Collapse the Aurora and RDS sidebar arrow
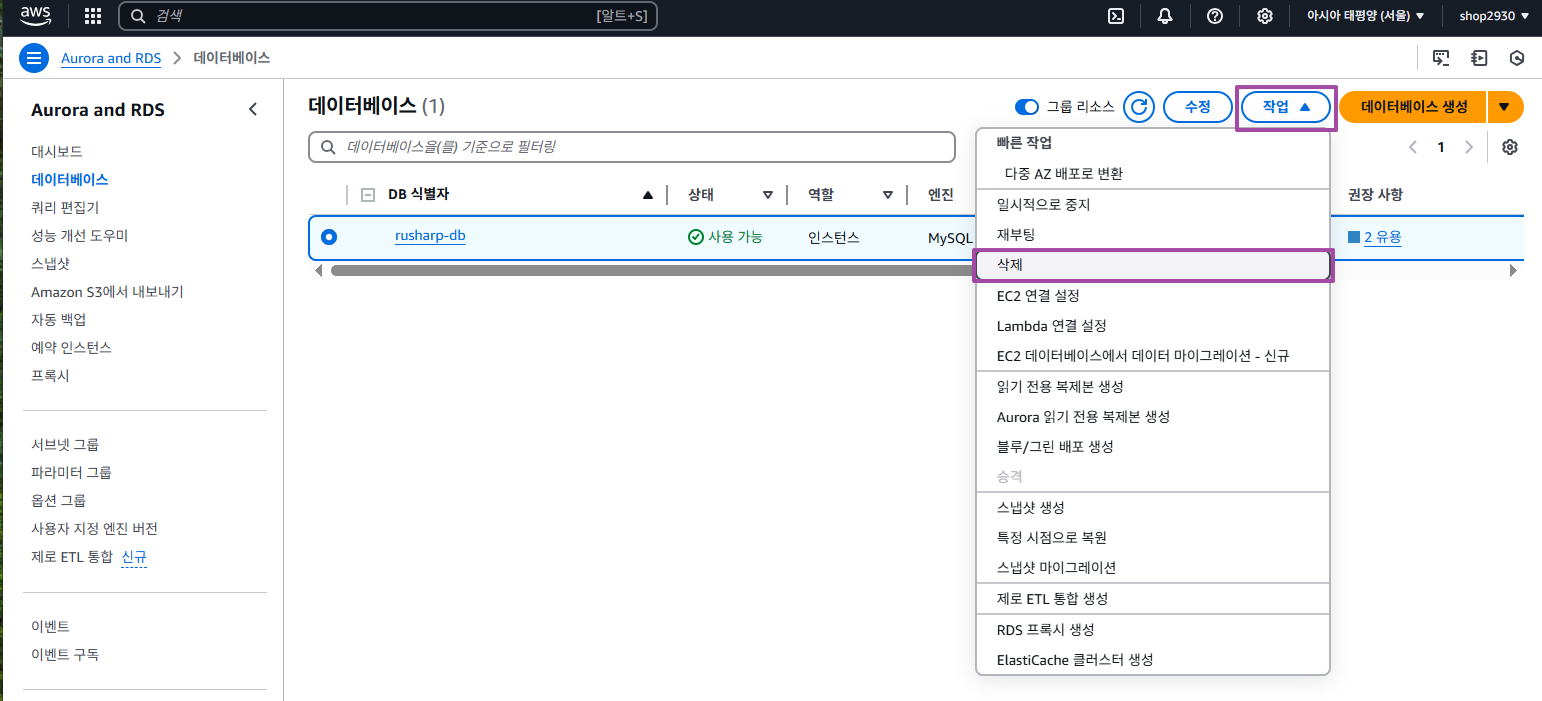The width and height of the screenshot is (1542, 701). 253,109
